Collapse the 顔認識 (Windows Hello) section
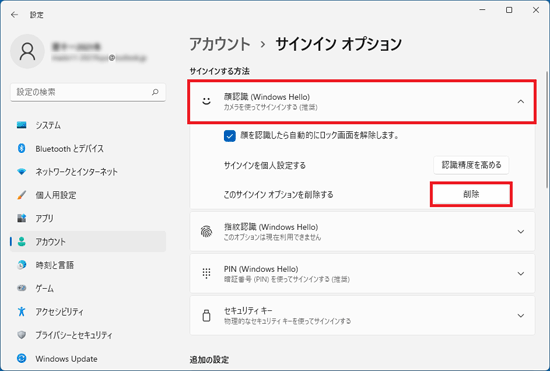 [521, 102]
